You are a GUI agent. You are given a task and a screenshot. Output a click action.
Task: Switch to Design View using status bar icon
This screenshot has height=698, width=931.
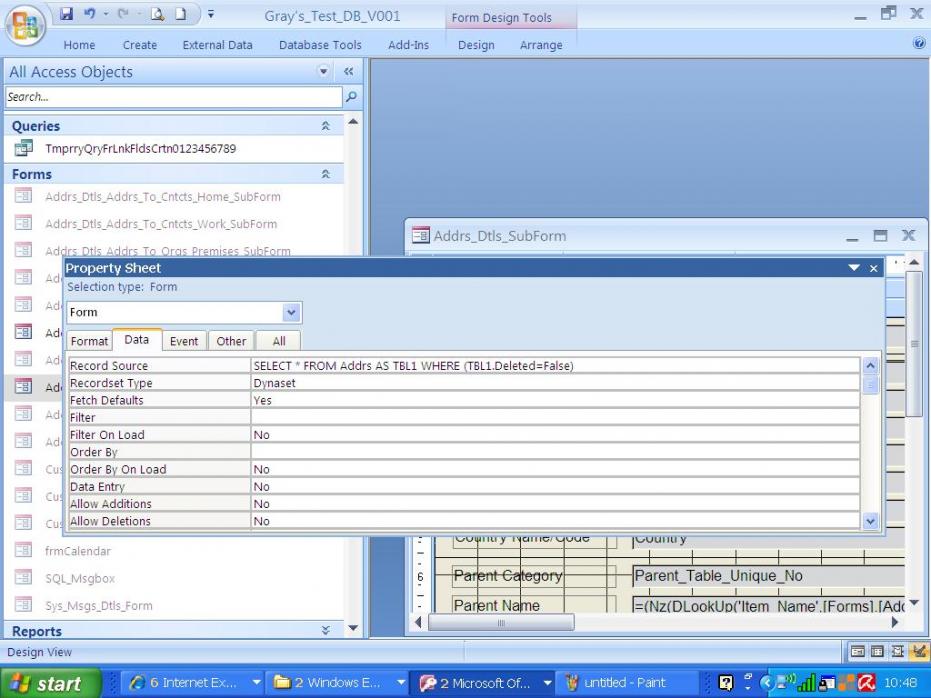click(919, 653)
